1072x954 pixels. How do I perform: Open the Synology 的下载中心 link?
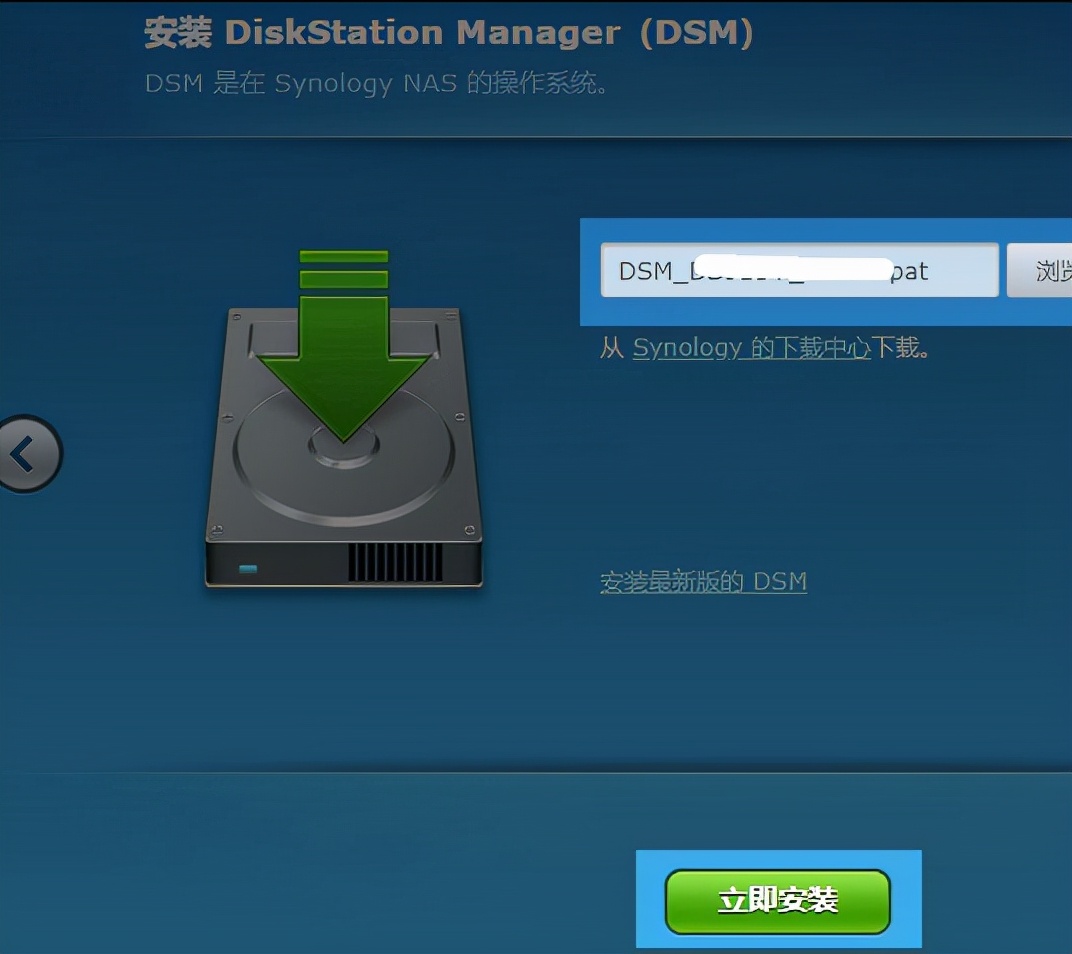point(751,348)
